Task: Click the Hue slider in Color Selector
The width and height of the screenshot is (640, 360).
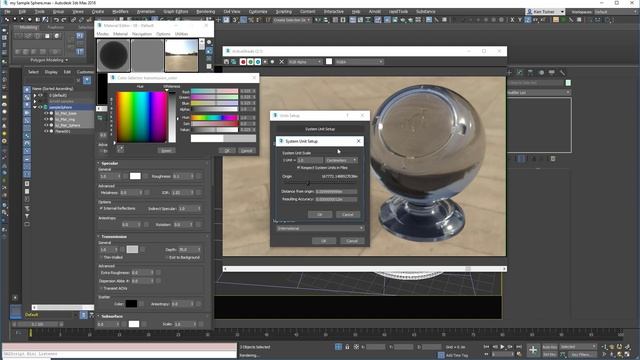Action: point(215,118)
